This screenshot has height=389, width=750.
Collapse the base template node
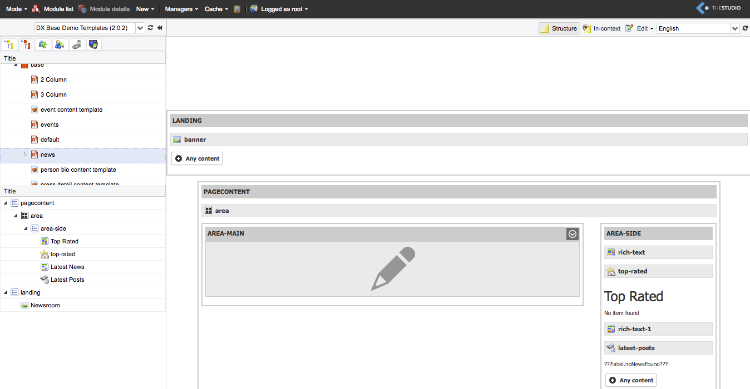(16, 65)
